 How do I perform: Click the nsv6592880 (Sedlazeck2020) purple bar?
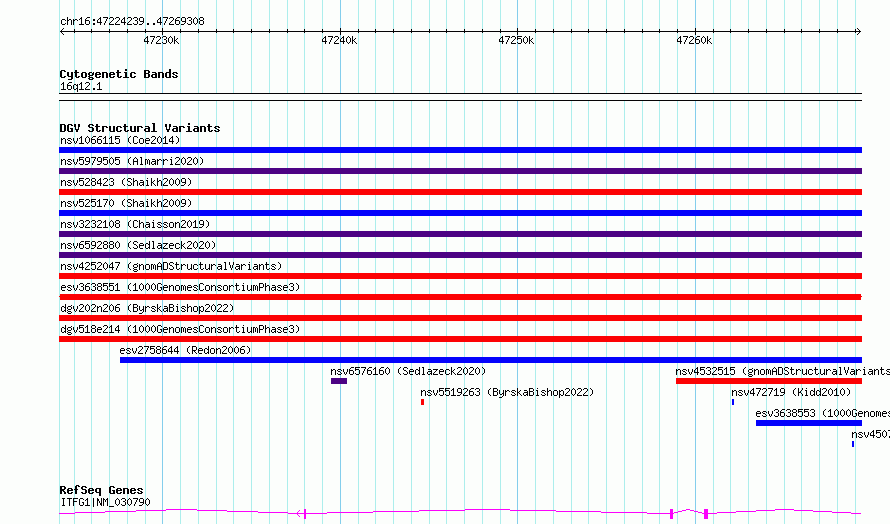pos(460,255)
